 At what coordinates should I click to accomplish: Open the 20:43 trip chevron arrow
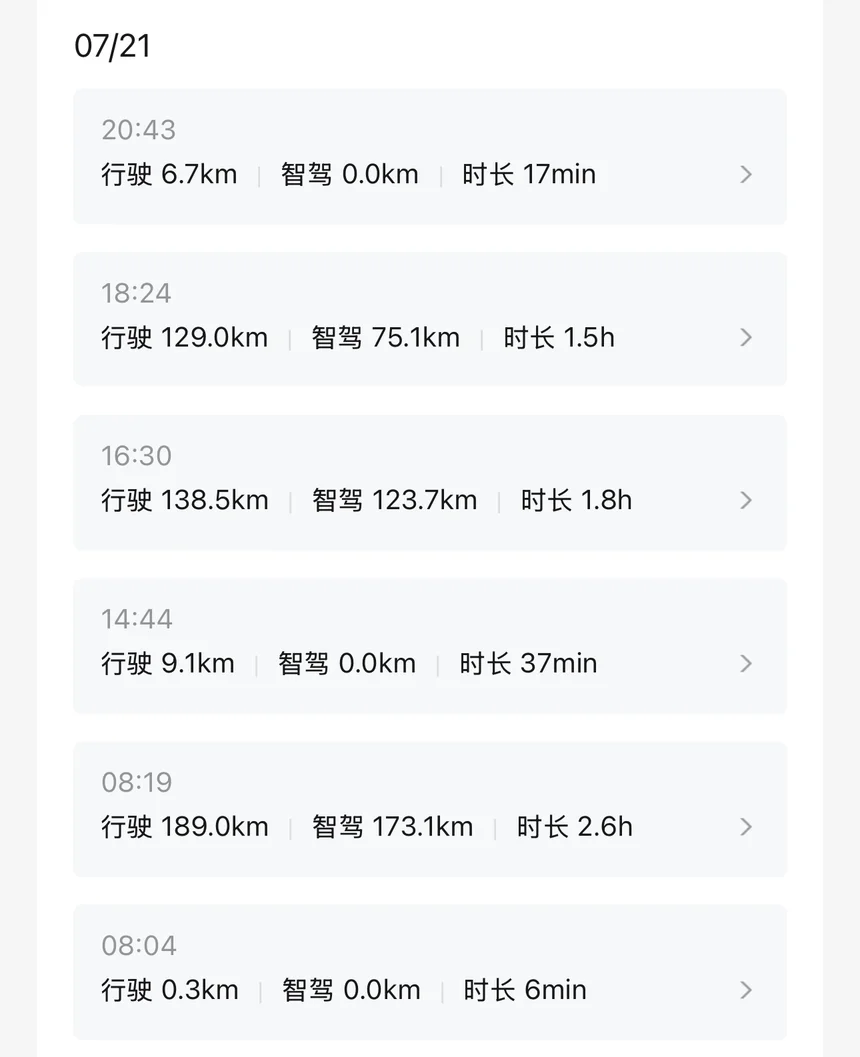click(745, 175)
